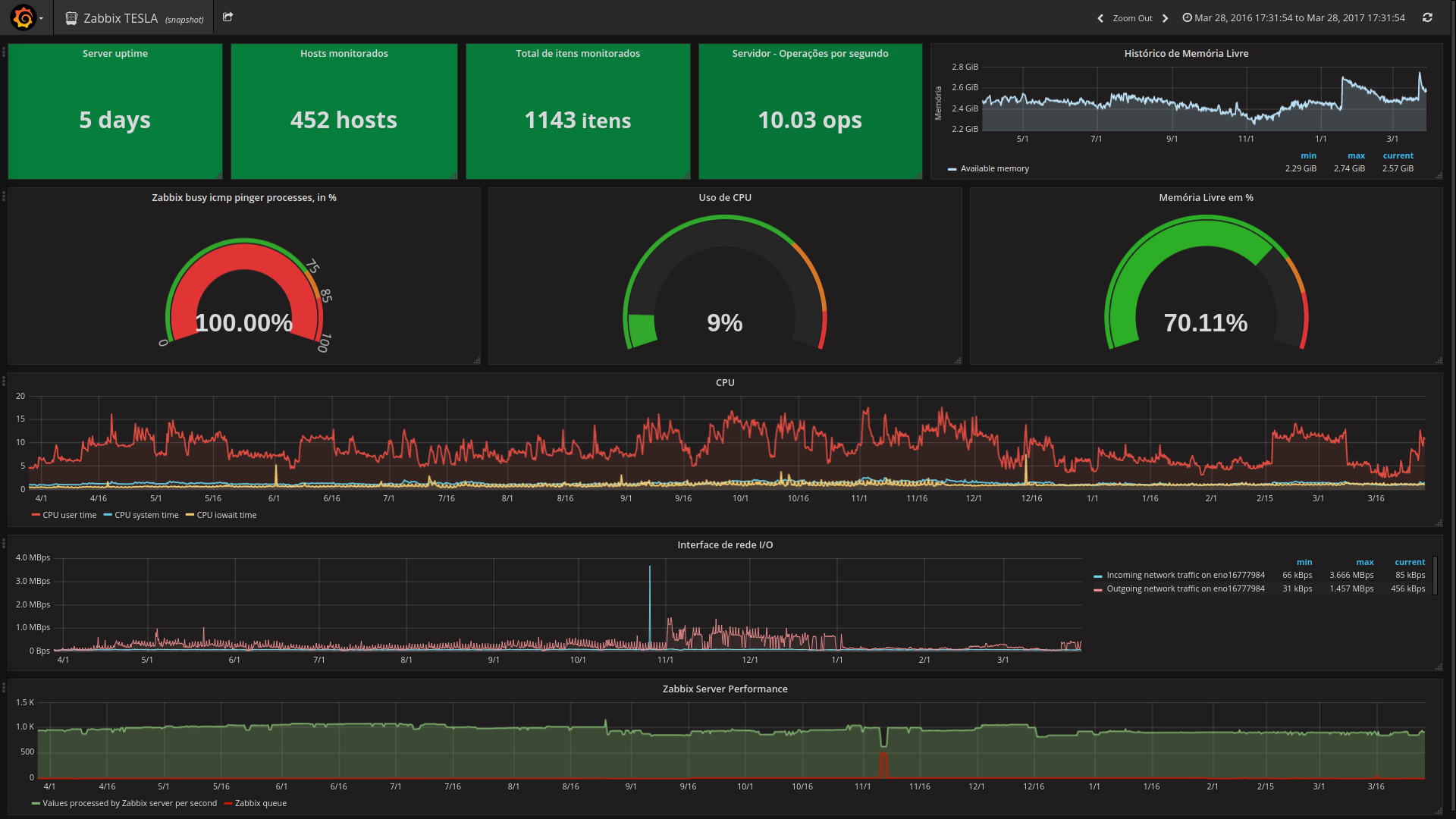Click the refresh dashboard icon
The image size is (1456, 819).
pyautogui.click(x=1427, y=17)
